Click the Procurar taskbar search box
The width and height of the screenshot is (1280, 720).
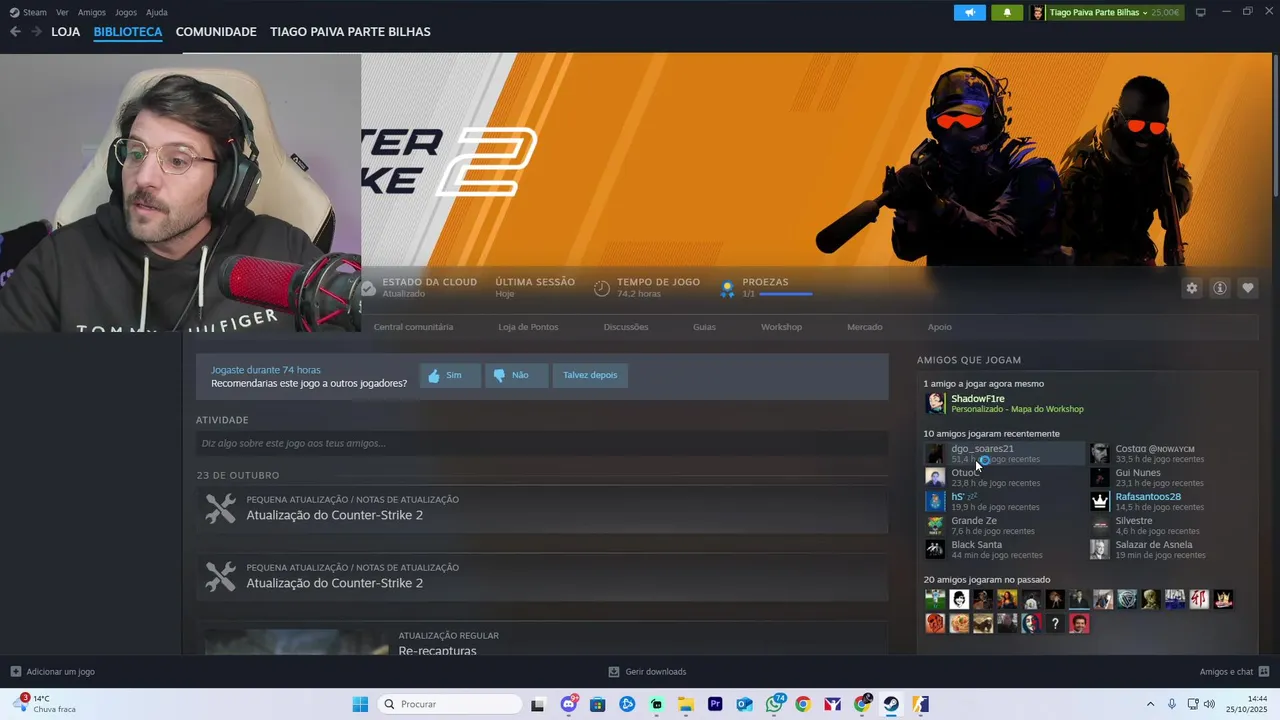pyautogui.click(x=449, y=704)
